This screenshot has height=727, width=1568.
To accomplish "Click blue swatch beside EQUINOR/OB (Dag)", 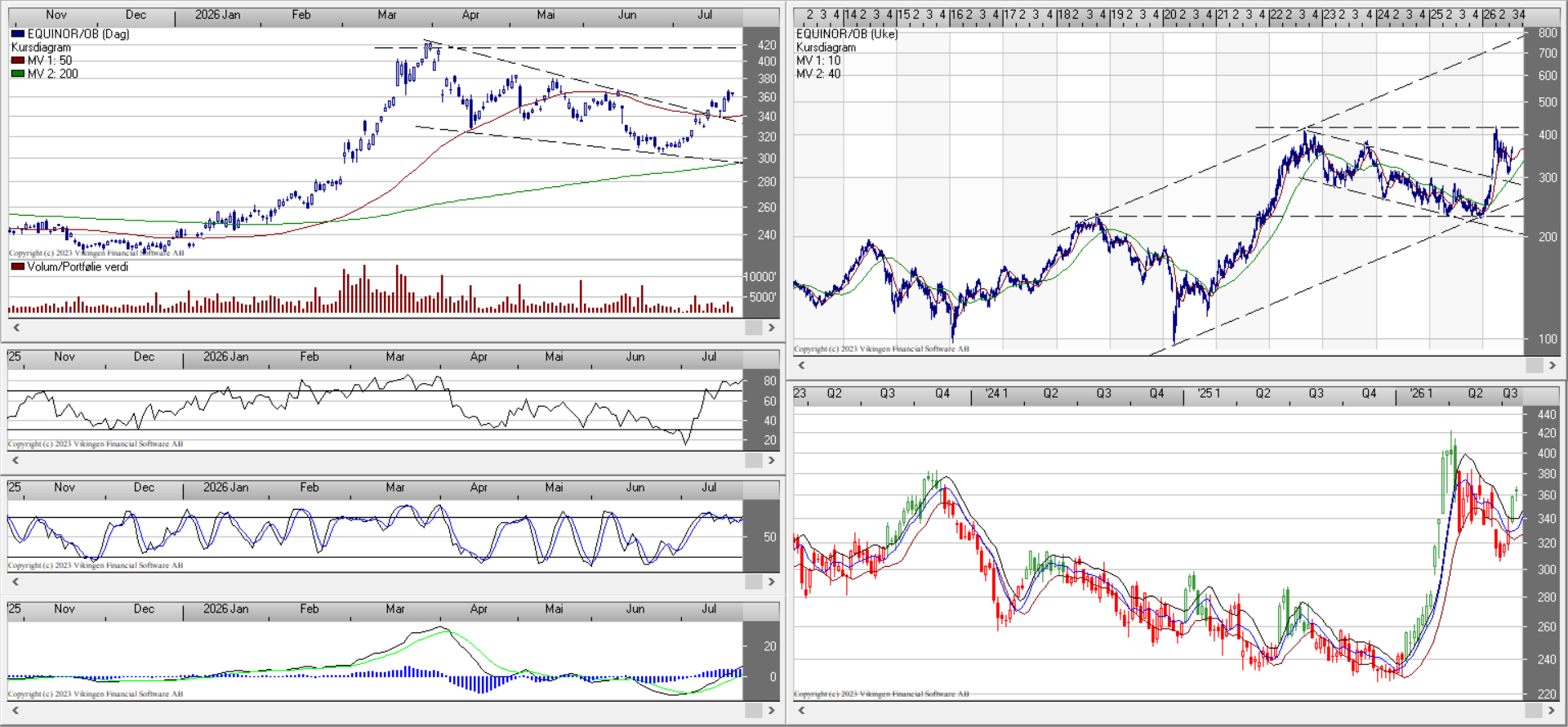I will coord(18,34).
